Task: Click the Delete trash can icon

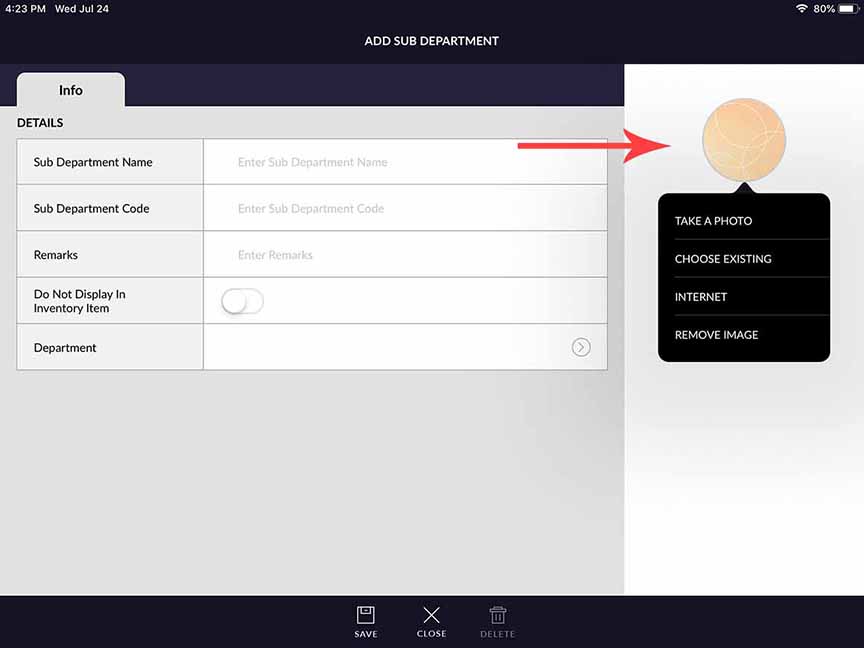Action: point(497,616)
